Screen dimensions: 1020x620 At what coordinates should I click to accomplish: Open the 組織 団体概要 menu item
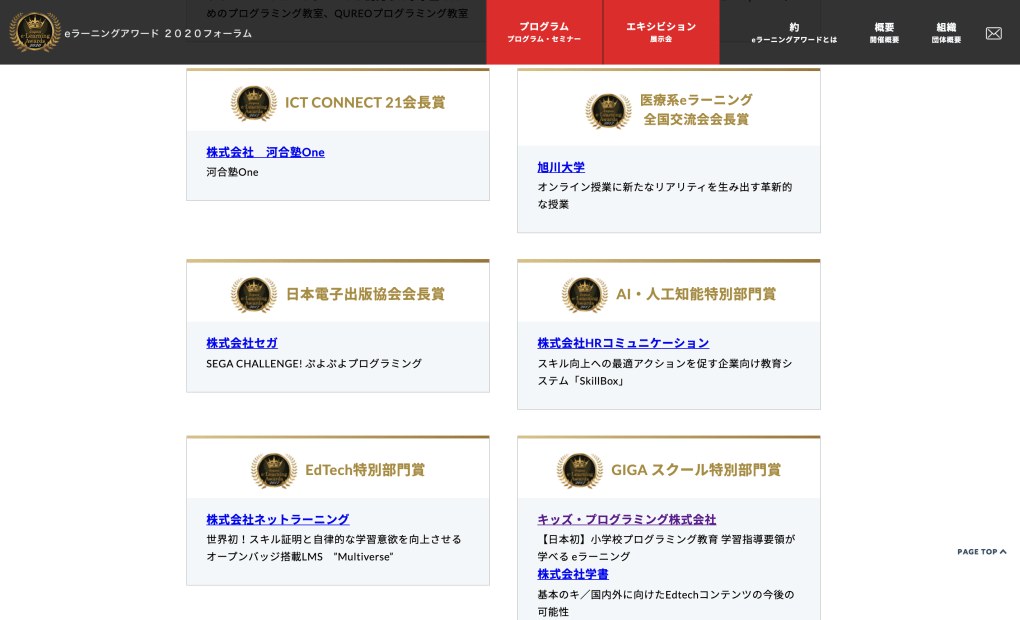point(946,33)
